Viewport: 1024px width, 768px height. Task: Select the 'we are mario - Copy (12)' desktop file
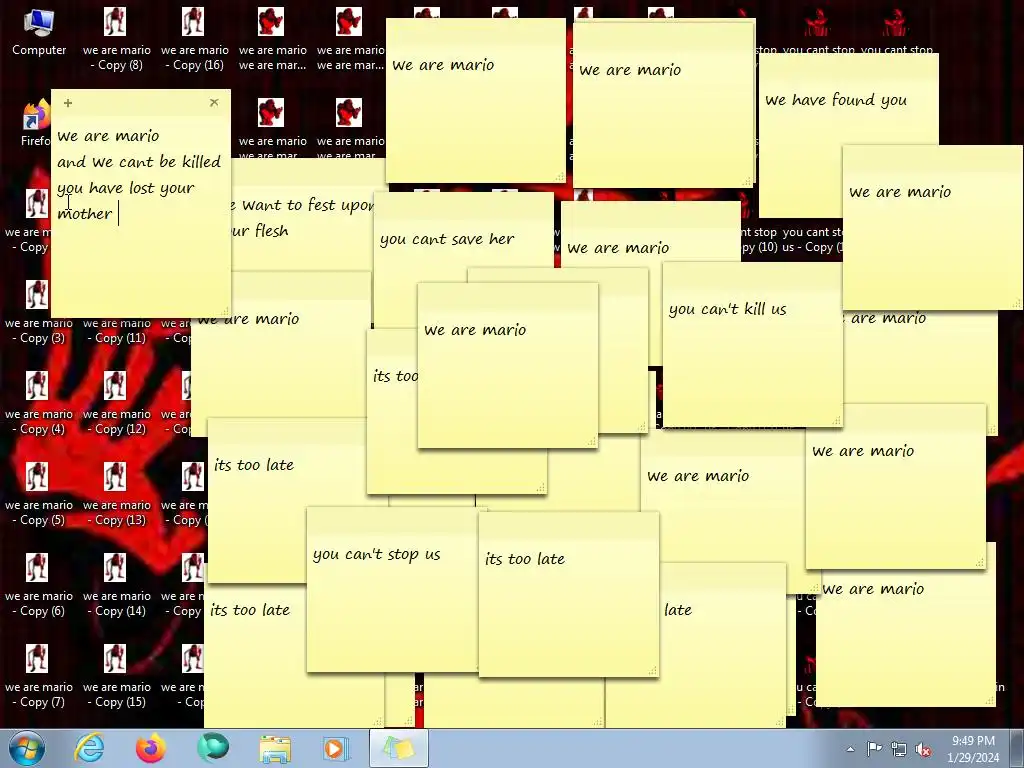116,404
